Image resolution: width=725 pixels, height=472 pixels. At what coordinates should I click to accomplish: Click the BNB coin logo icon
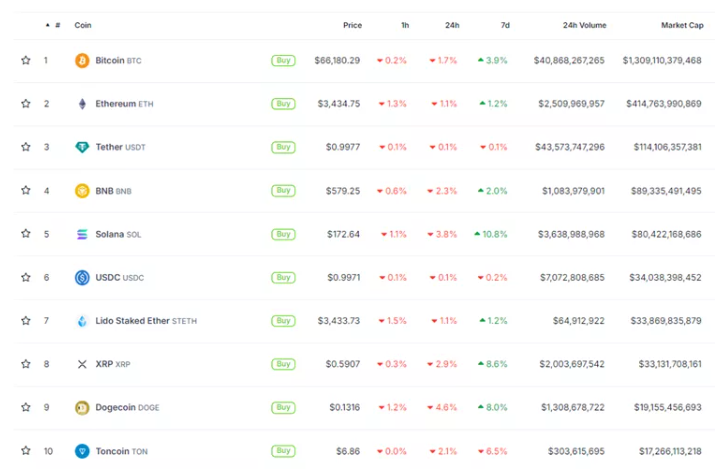82,191
